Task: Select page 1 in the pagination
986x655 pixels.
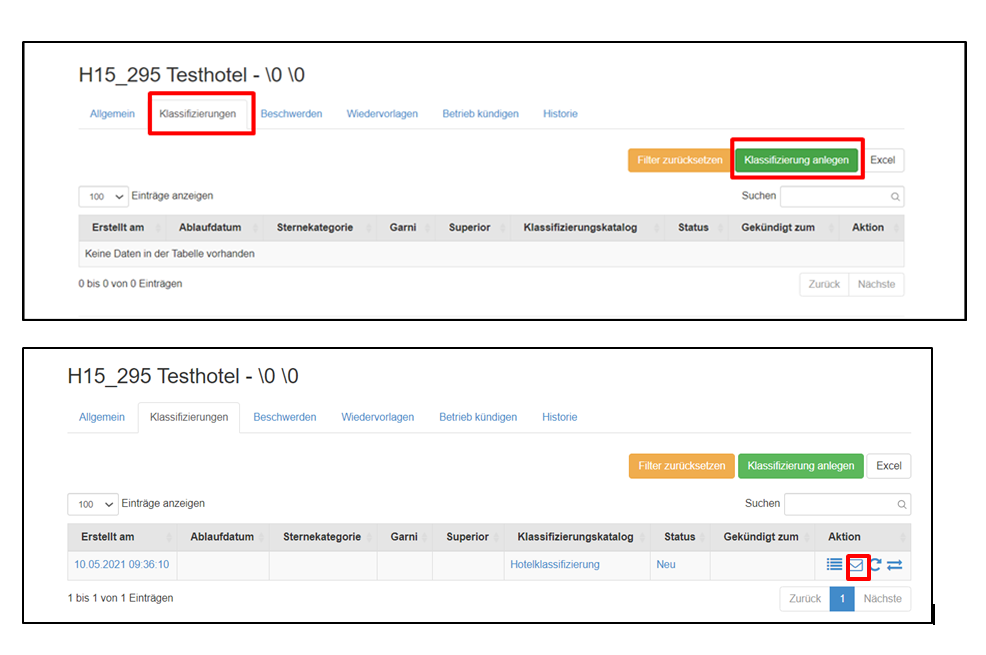Action: pyautogui.click(x=842, y=599)
